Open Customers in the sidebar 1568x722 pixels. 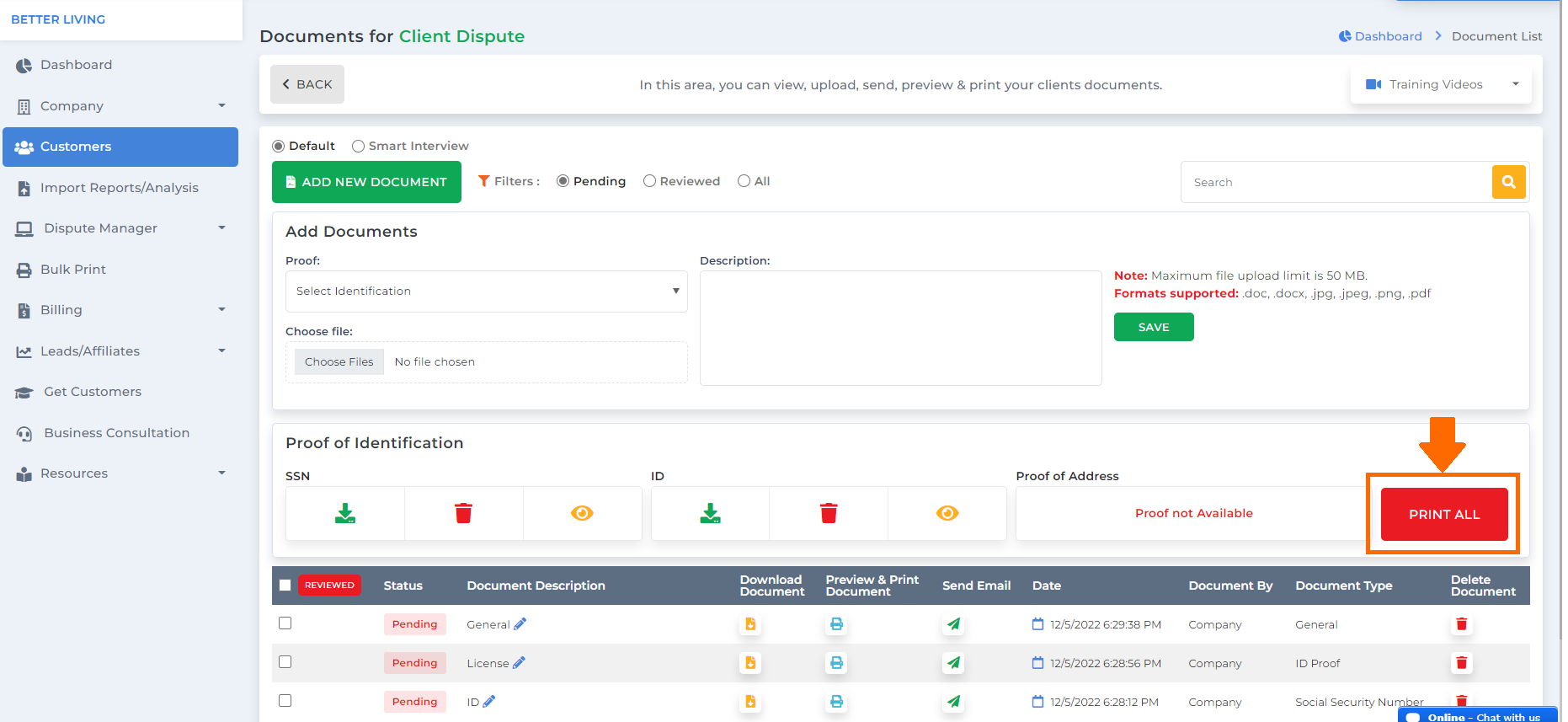click(x=120, y=147)
